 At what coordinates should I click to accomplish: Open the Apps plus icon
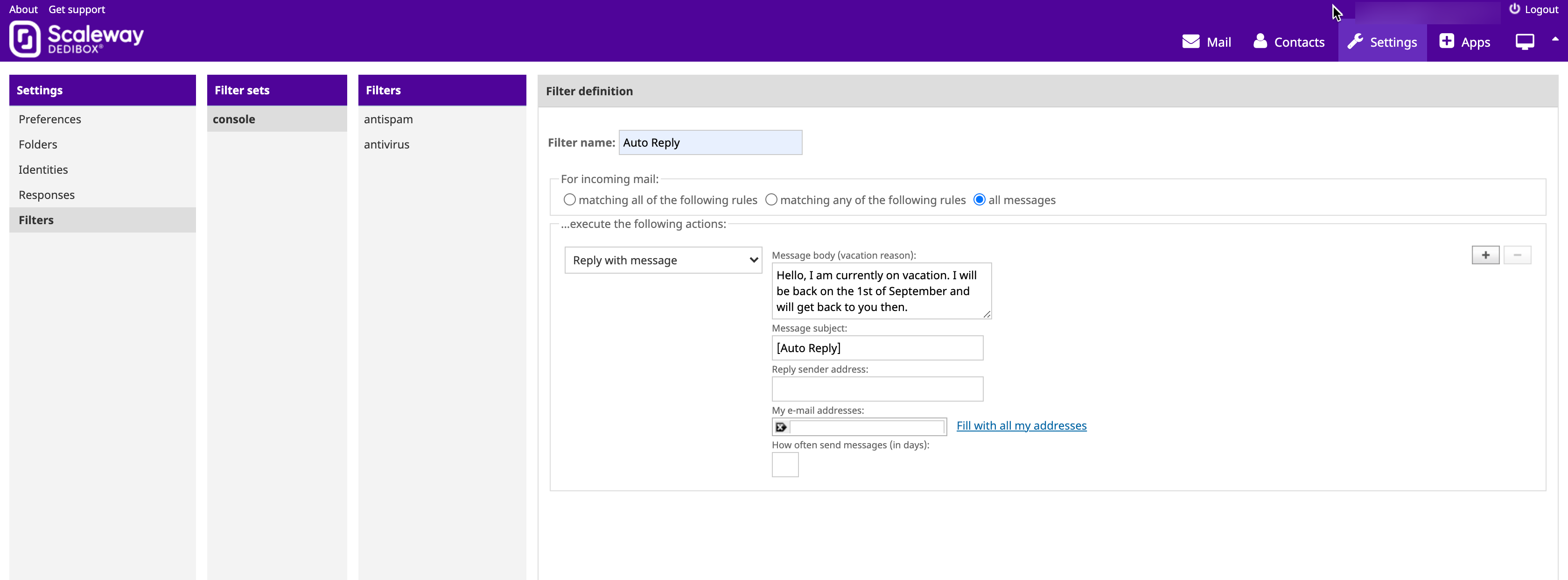(x=1446, y=42)
